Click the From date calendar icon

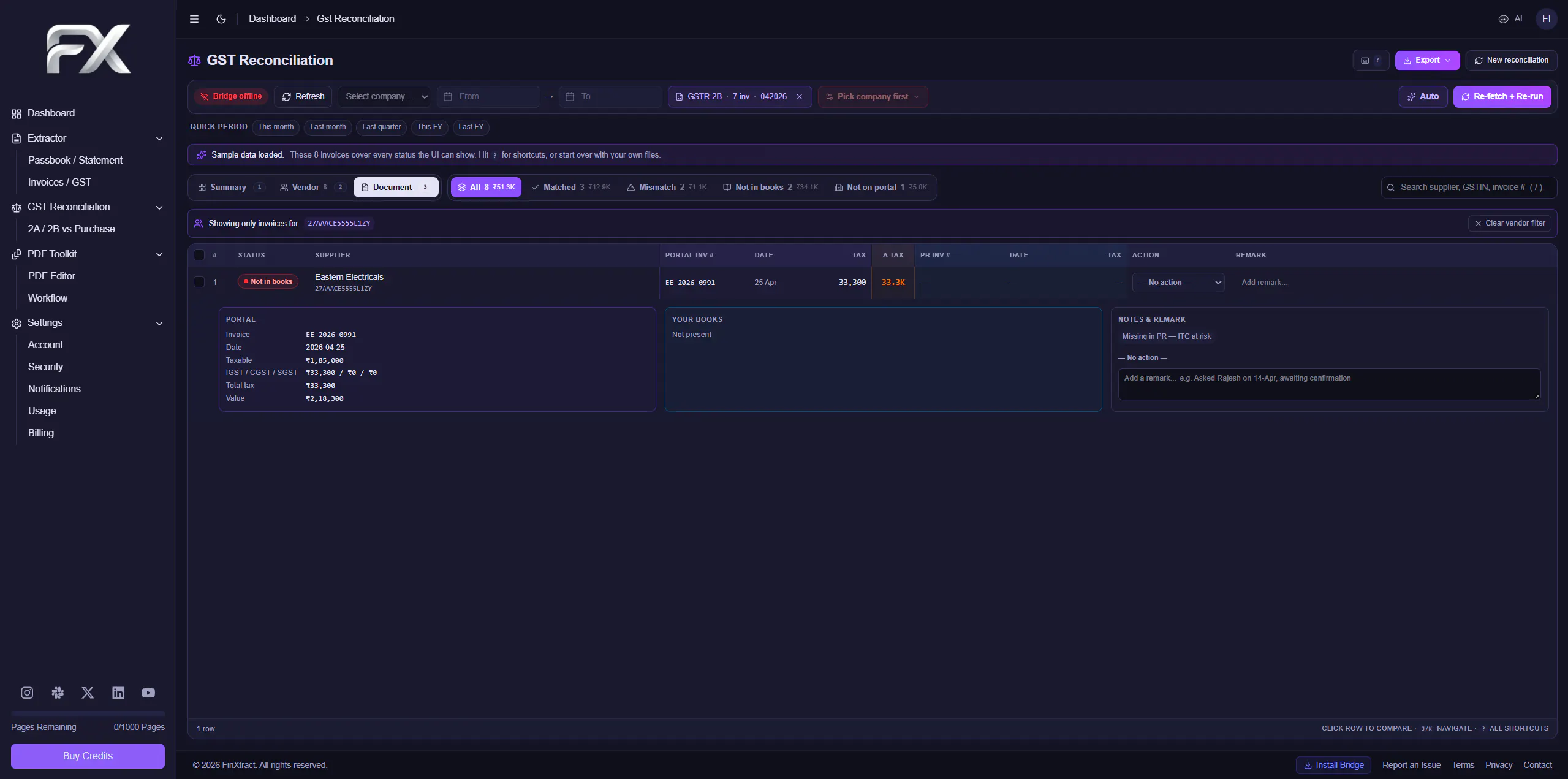tap(448, 97)
